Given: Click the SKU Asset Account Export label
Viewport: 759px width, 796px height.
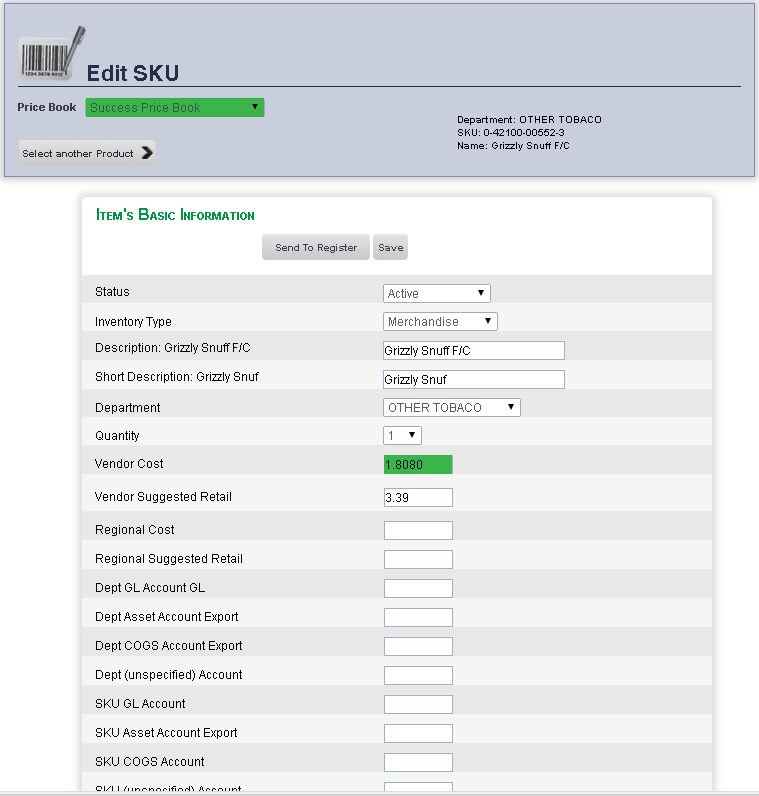Looking at the screenshot, I should (166, 732).
